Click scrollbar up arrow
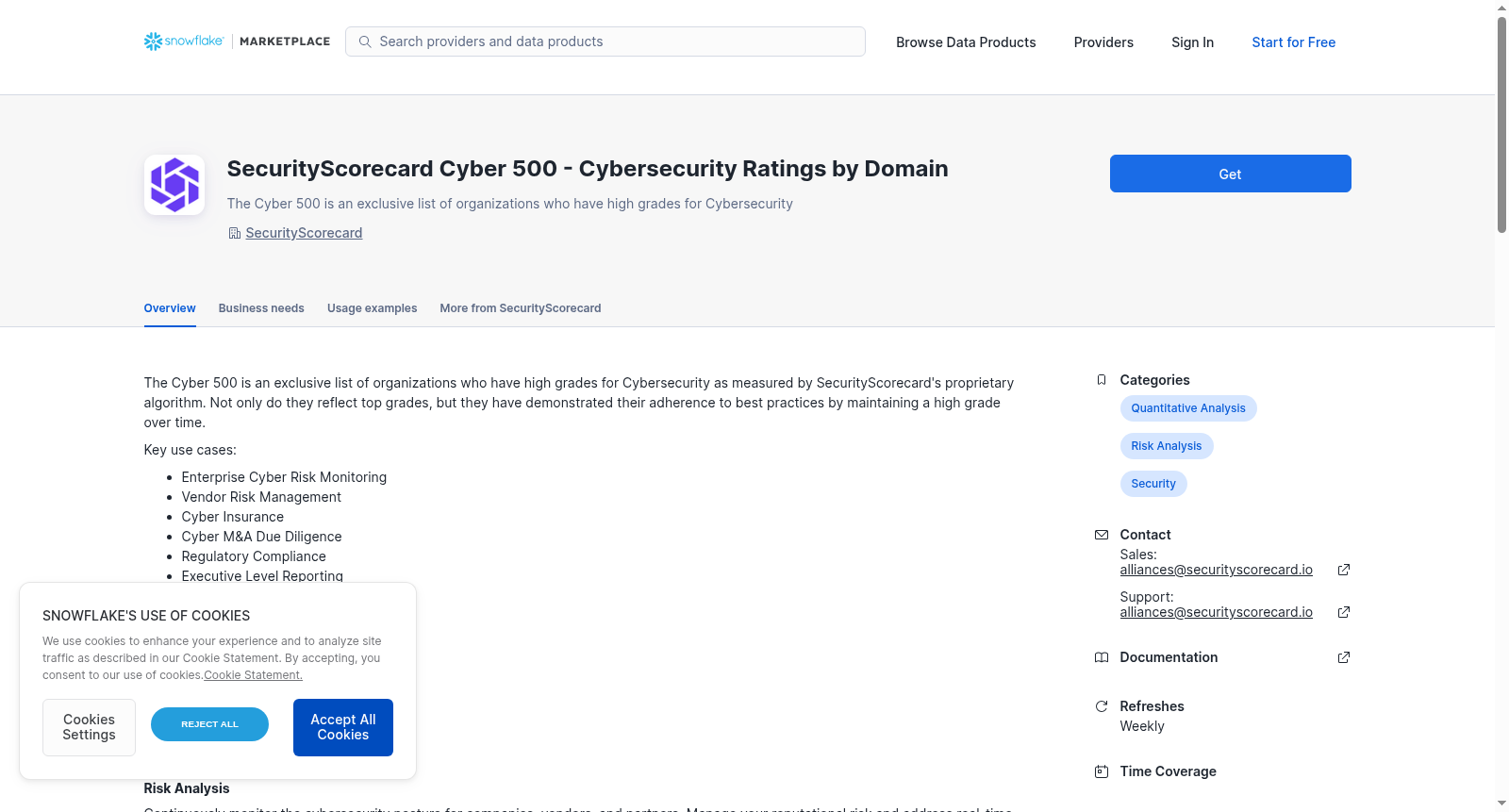Image resolution: width=1509 pixels, height=812 pixels. [x=1501, y=8]
